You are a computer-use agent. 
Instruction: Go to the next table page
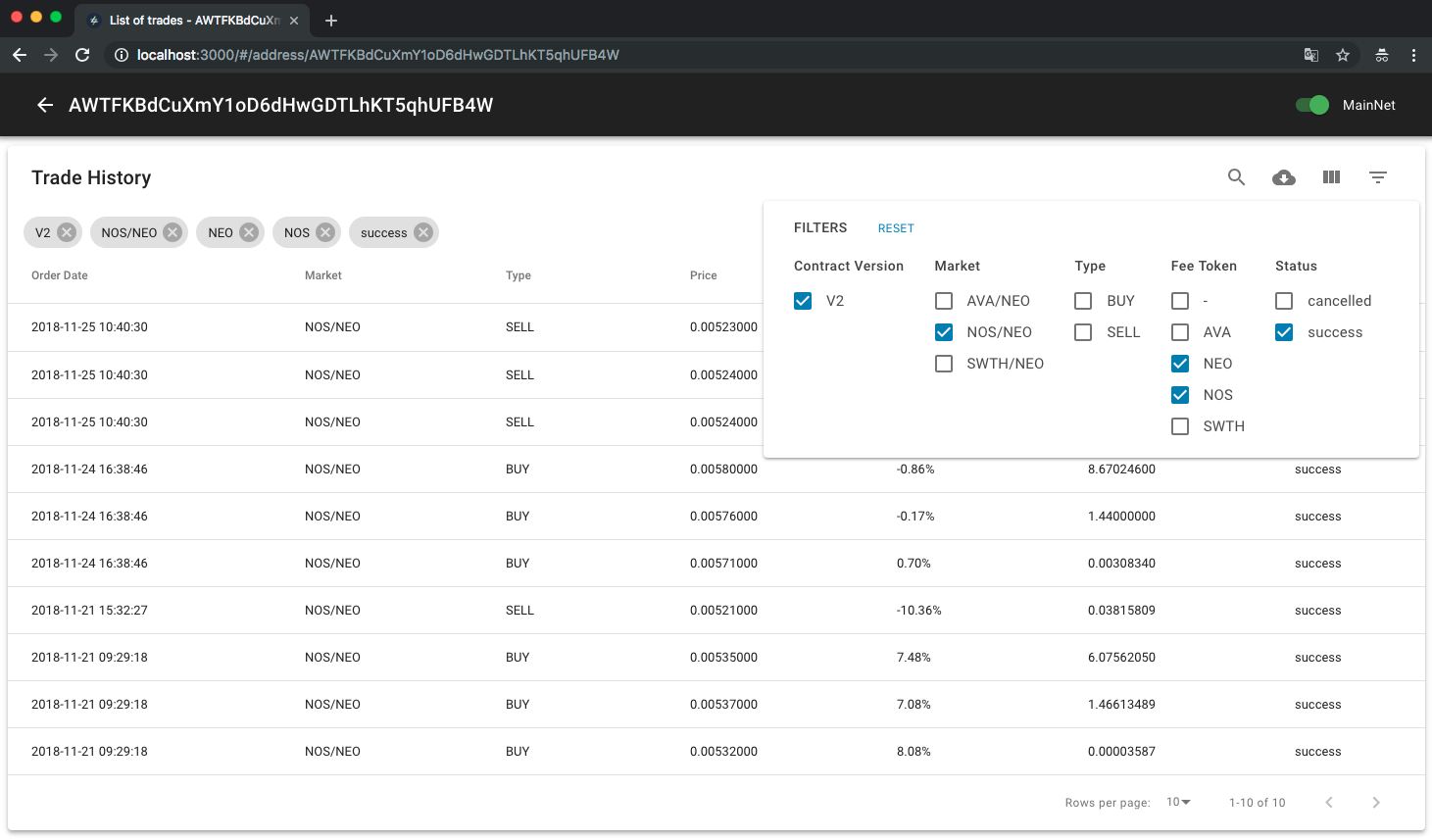[1376, 803]
